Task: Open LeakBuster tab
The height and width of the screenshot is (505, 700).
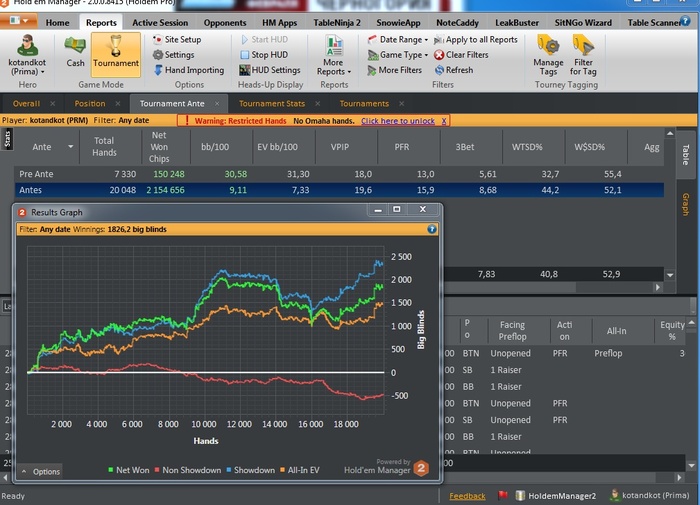Action: (517, 23)
